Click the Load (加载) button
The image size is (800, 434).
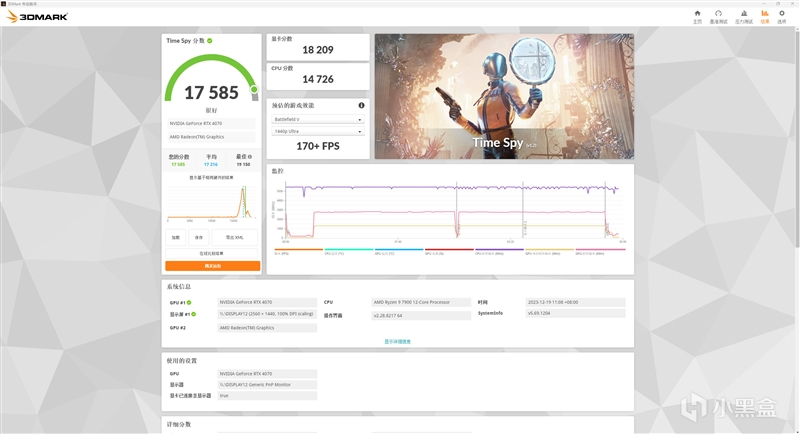pos(176,238)
